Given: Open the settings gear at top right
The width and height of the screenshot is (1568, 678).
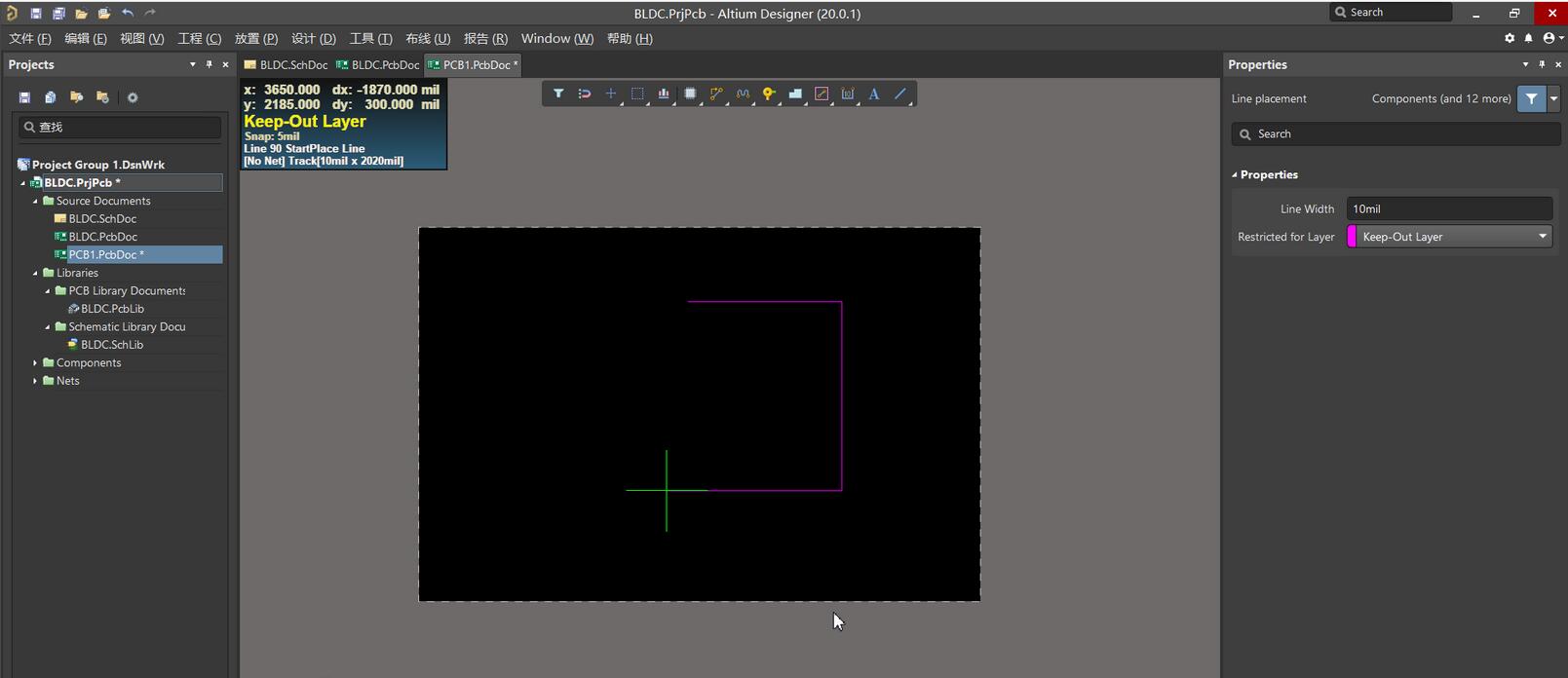Looking at the screenshot, I should click(1510, 38).
